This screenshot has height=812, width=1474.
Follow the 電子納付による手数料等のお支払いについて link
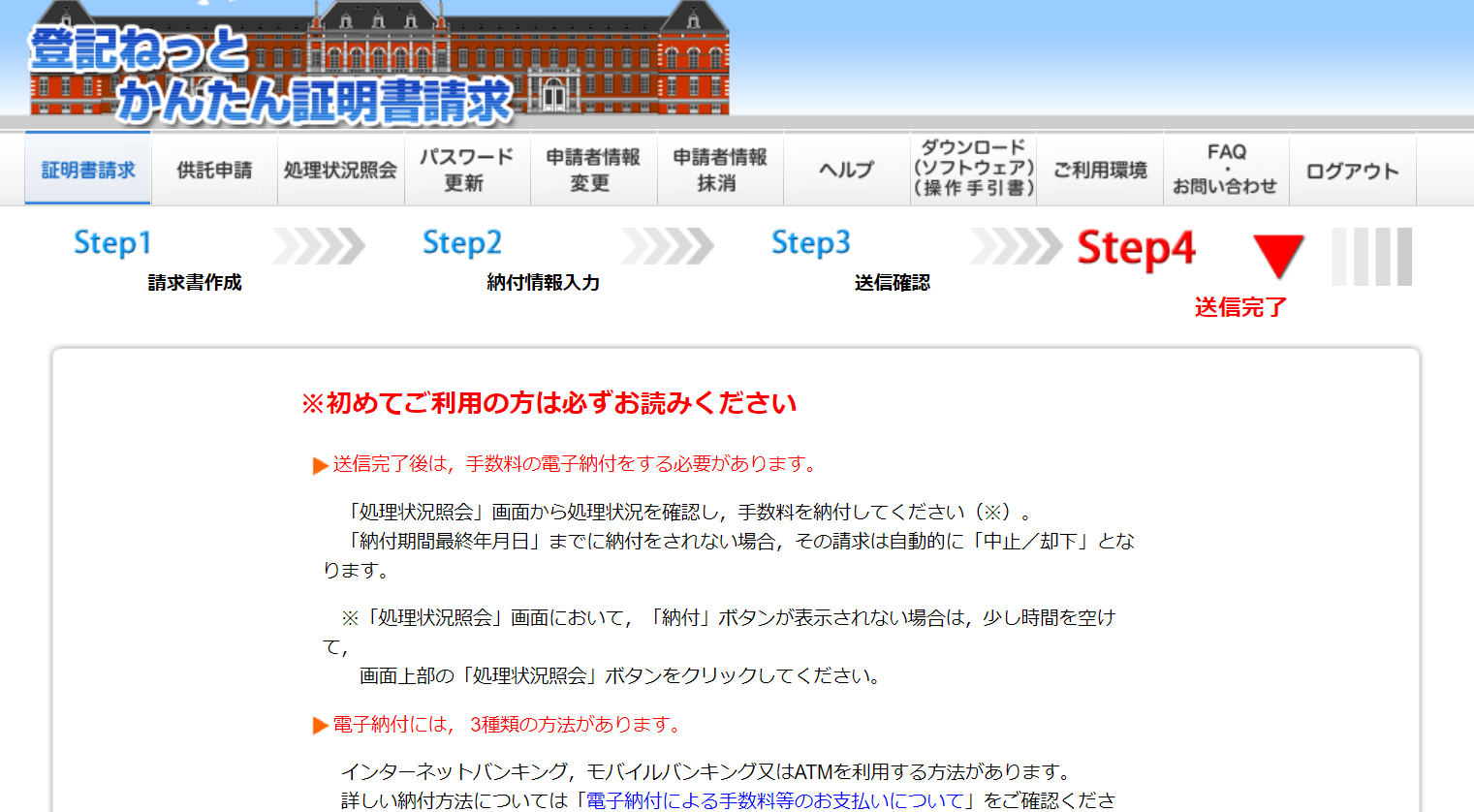pyautogui.click(x=775, y=800)
